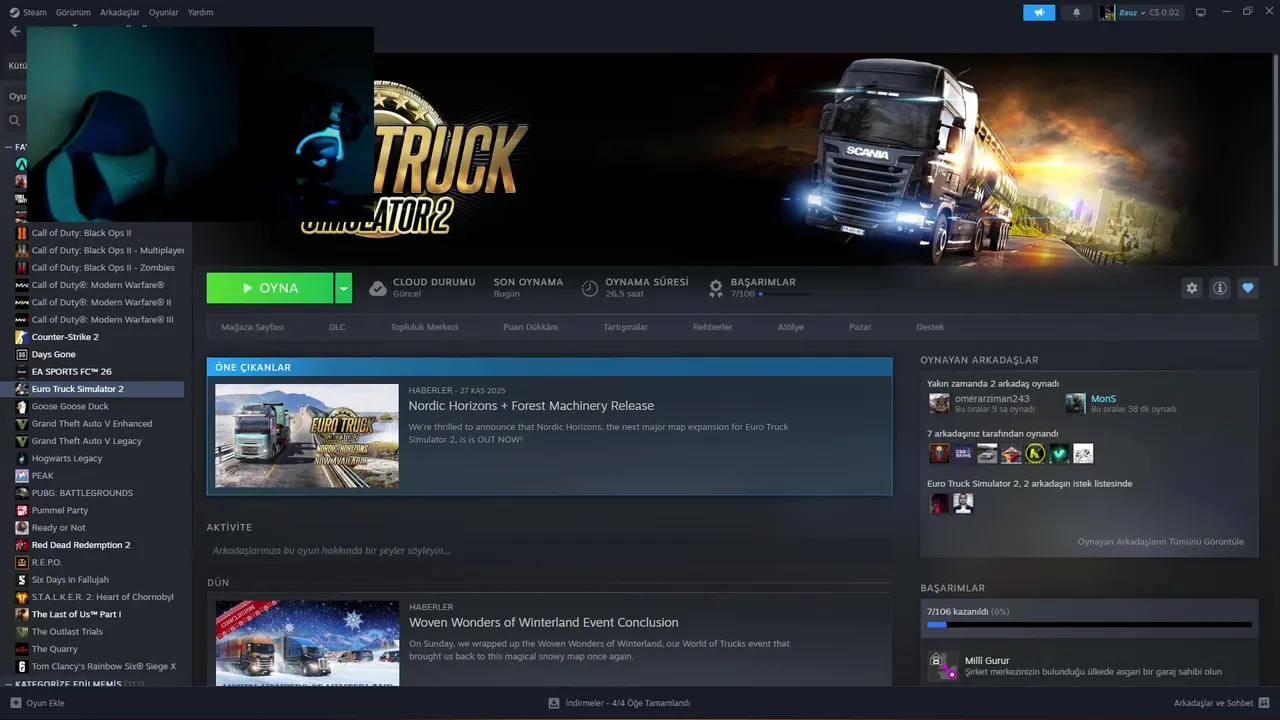1280x720 pixels.
Task: Open Arkadaşlar ve Sohbet
Action: [1220, 703]
